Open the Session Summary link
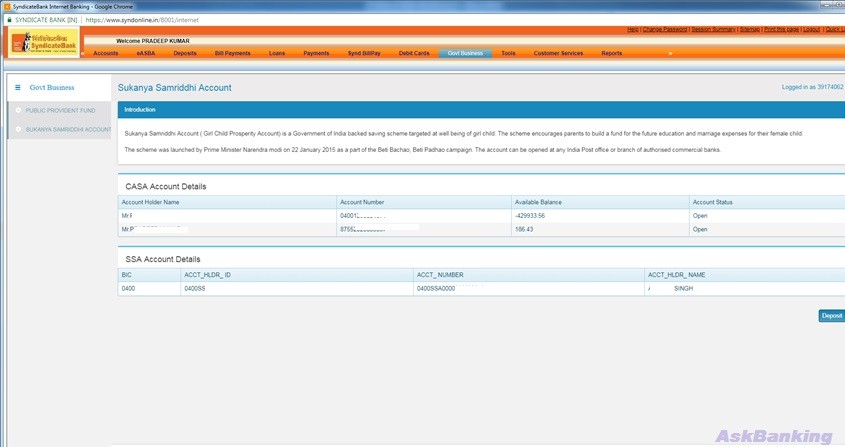The width and height of the screenshot is (845, 447). pos(714,29)
